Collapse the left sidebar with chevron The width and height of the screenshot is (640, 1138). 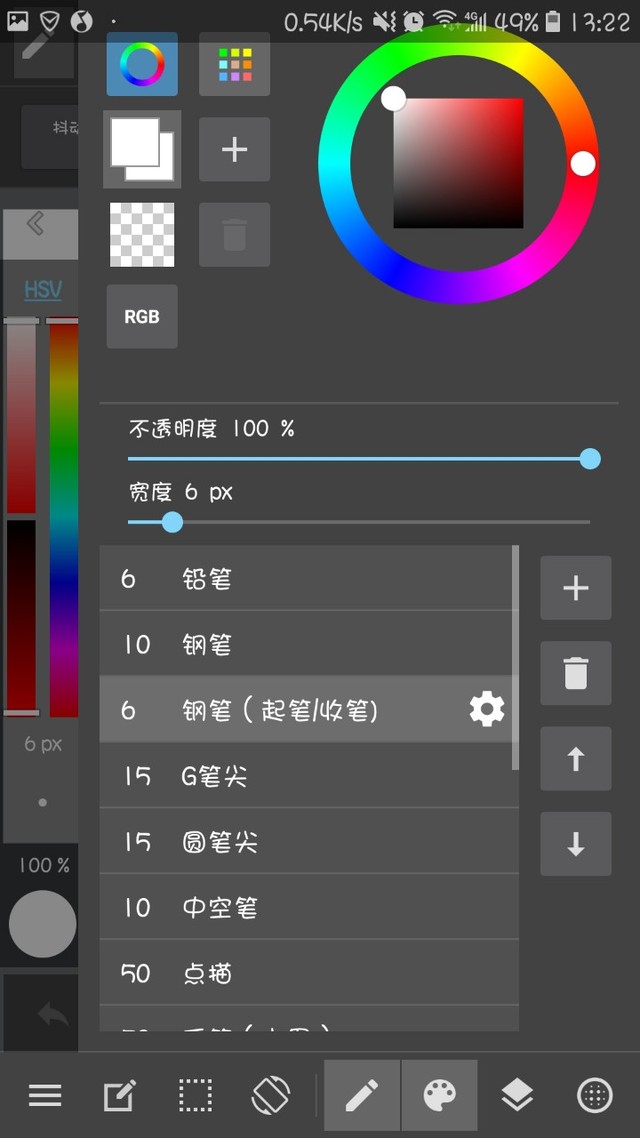(x=37, y=224)
